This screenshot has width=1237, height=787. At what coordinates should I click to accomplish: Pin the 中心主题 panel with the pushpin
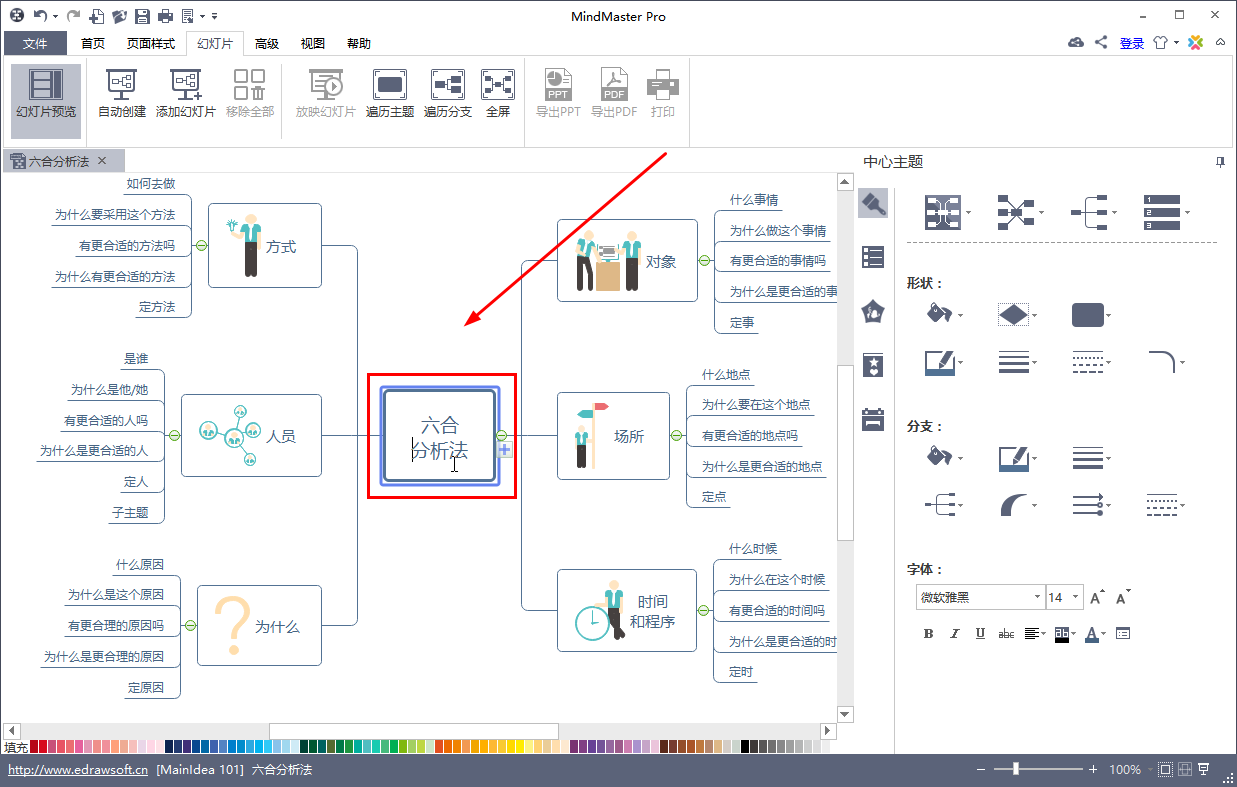[1220, 162]
